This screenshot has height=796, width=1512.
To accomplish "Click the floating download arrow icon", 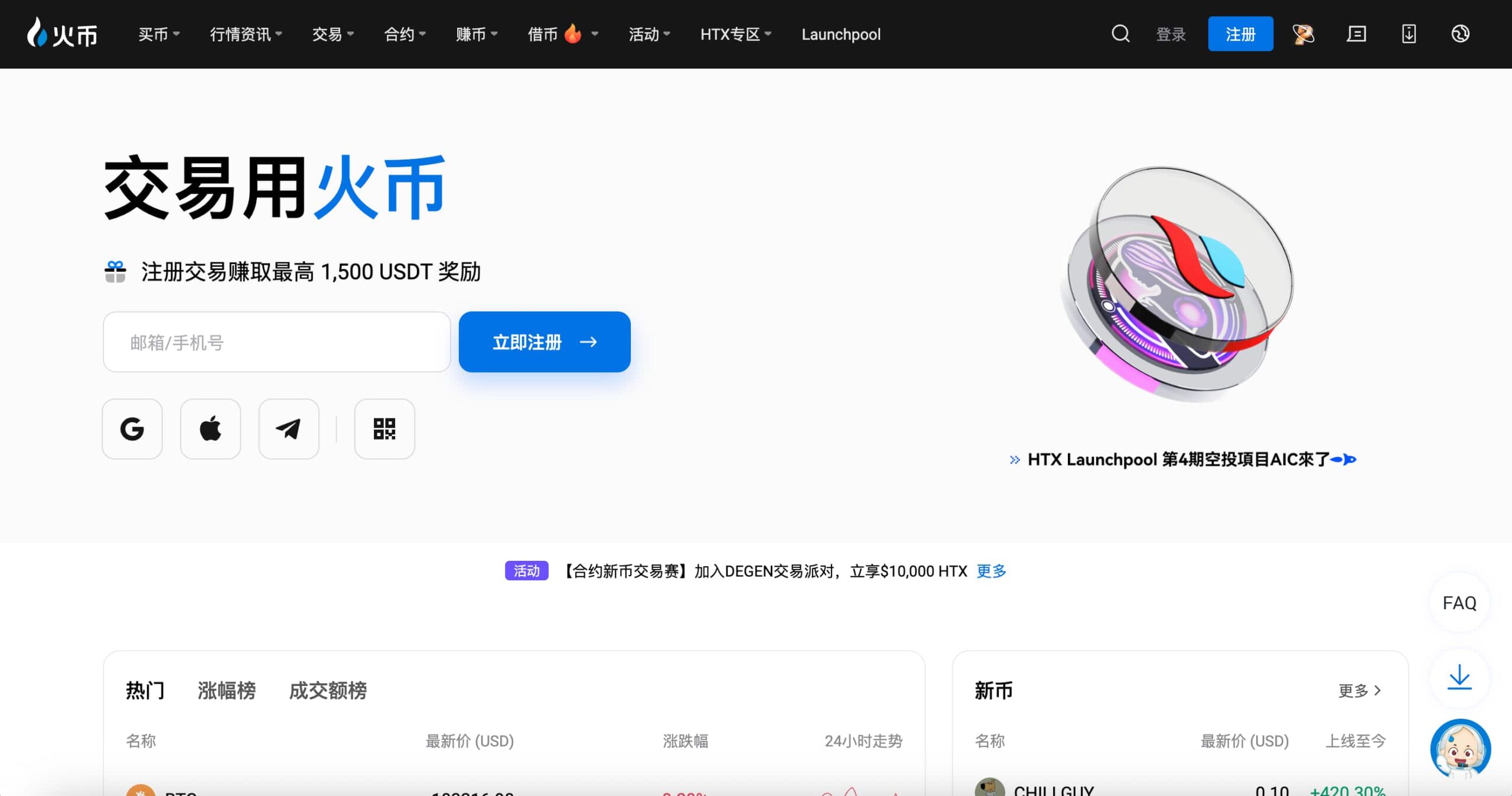I will pos(1459,677).
